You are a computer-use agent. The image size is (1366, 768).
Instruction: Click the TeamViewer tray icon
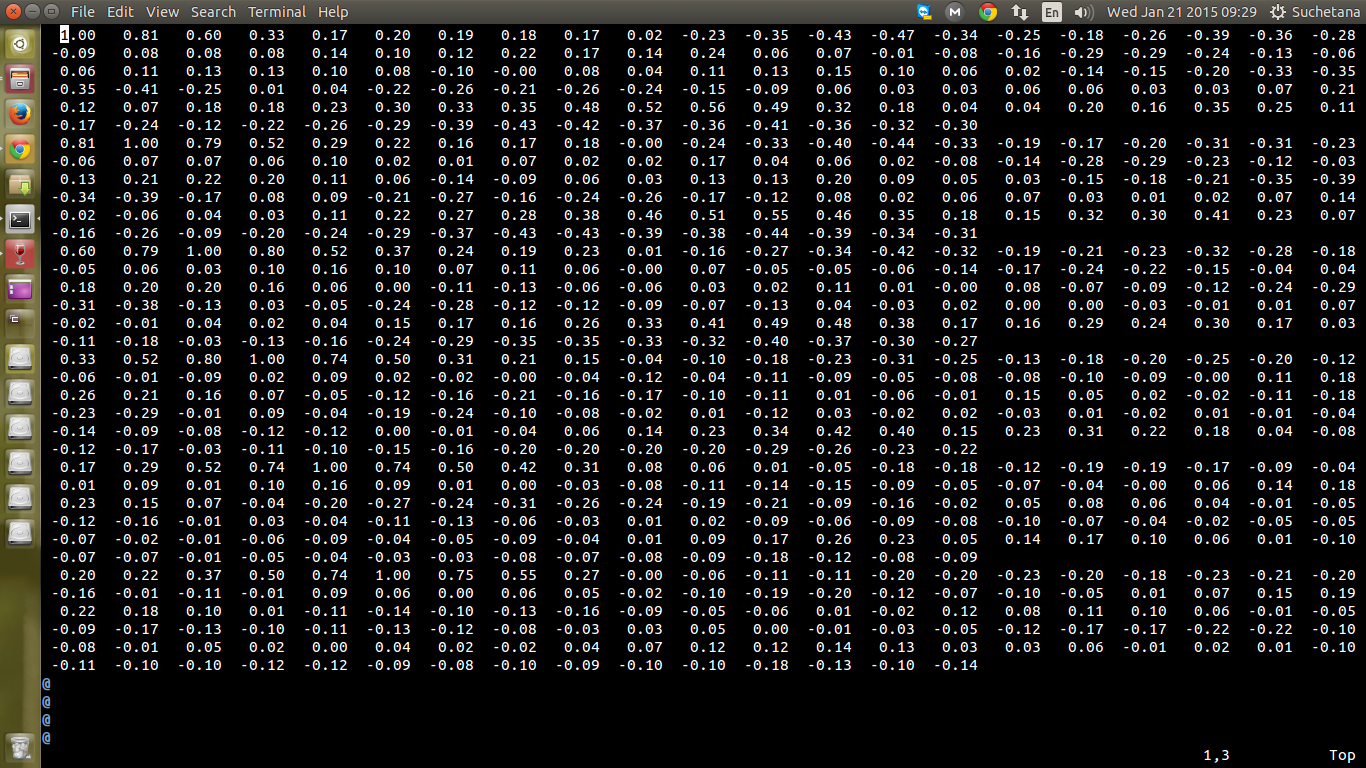pyautogui.click(x=925, y=12)
